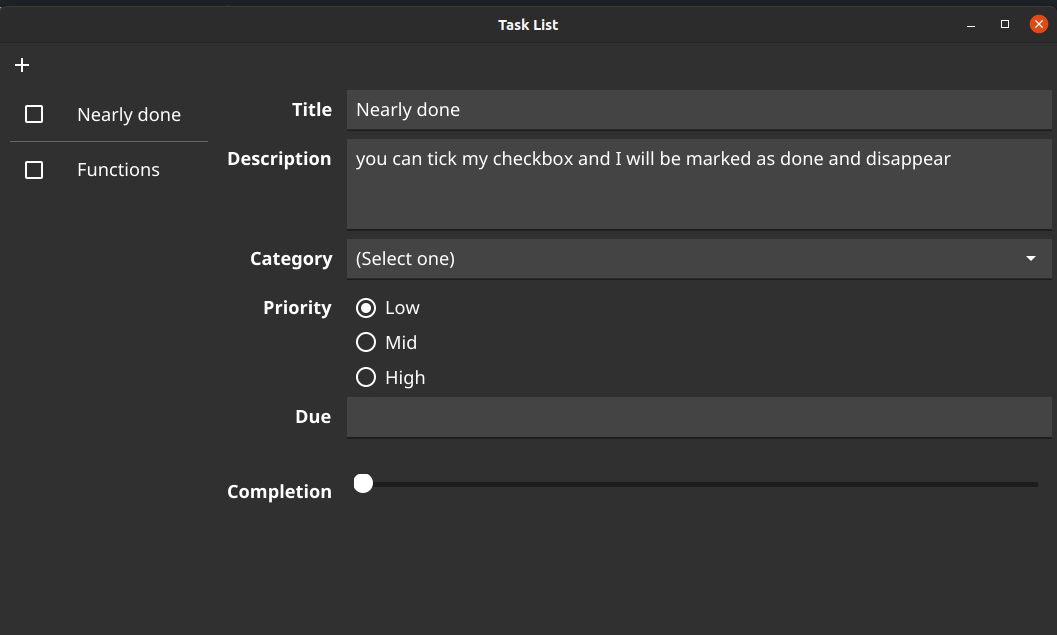Switch priority to Mid

coord(366,342)
